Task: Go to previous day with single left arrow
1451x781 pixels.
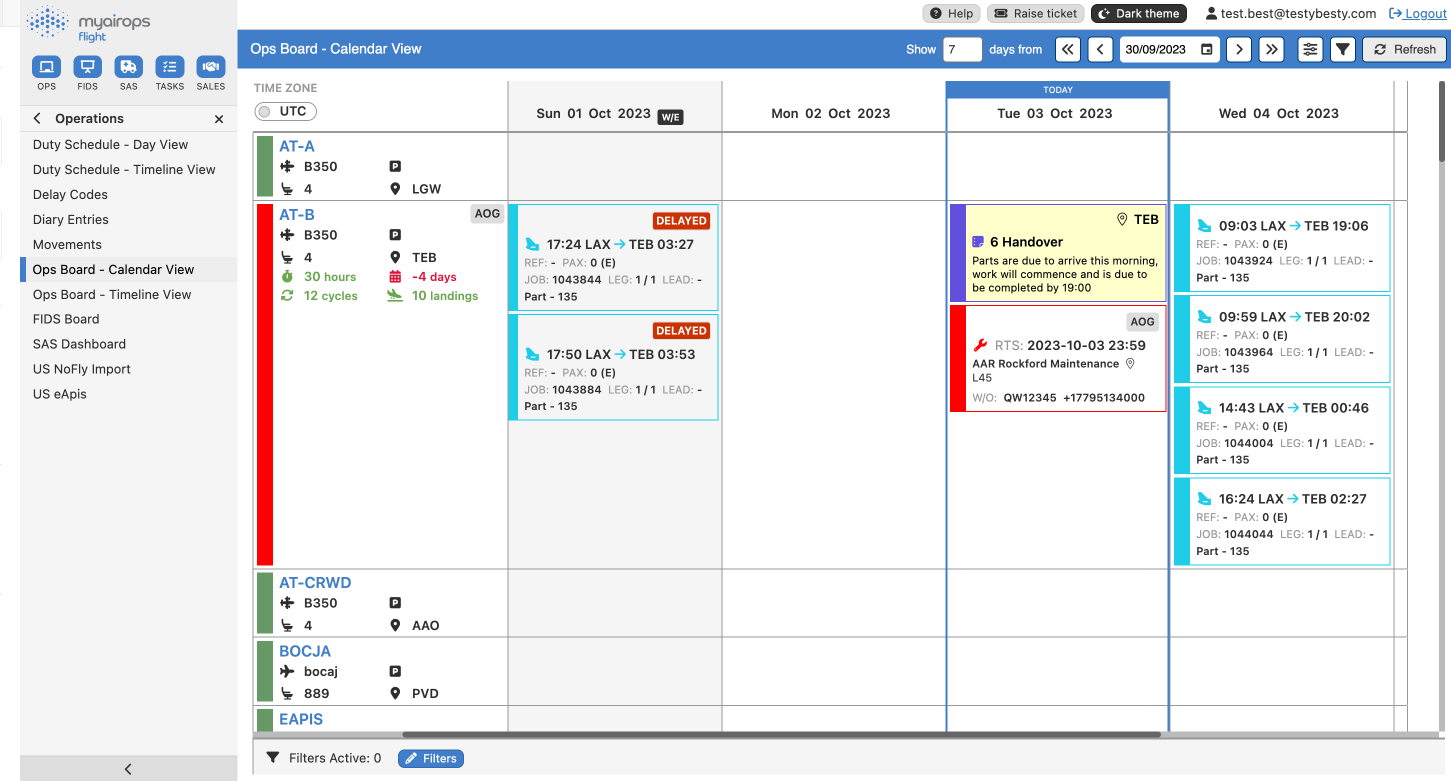Action: [x=1100, y=49]
